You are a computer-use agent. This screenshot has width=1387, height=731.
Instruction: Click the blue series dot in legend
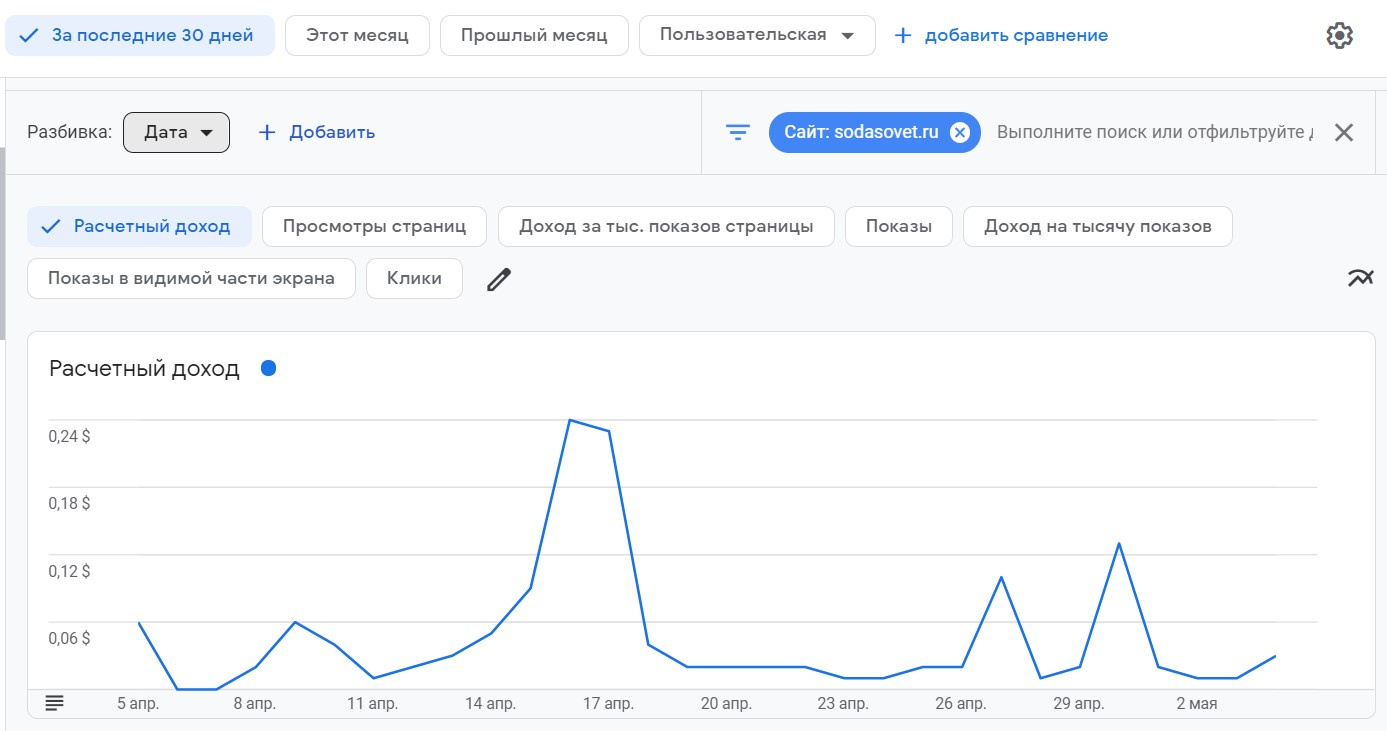point(268,368)
